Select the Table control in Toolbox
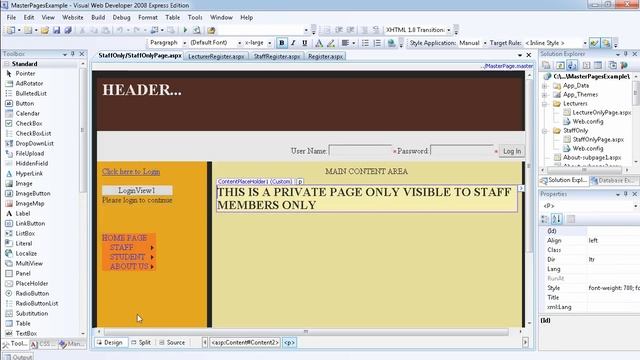 click(23, 323)
